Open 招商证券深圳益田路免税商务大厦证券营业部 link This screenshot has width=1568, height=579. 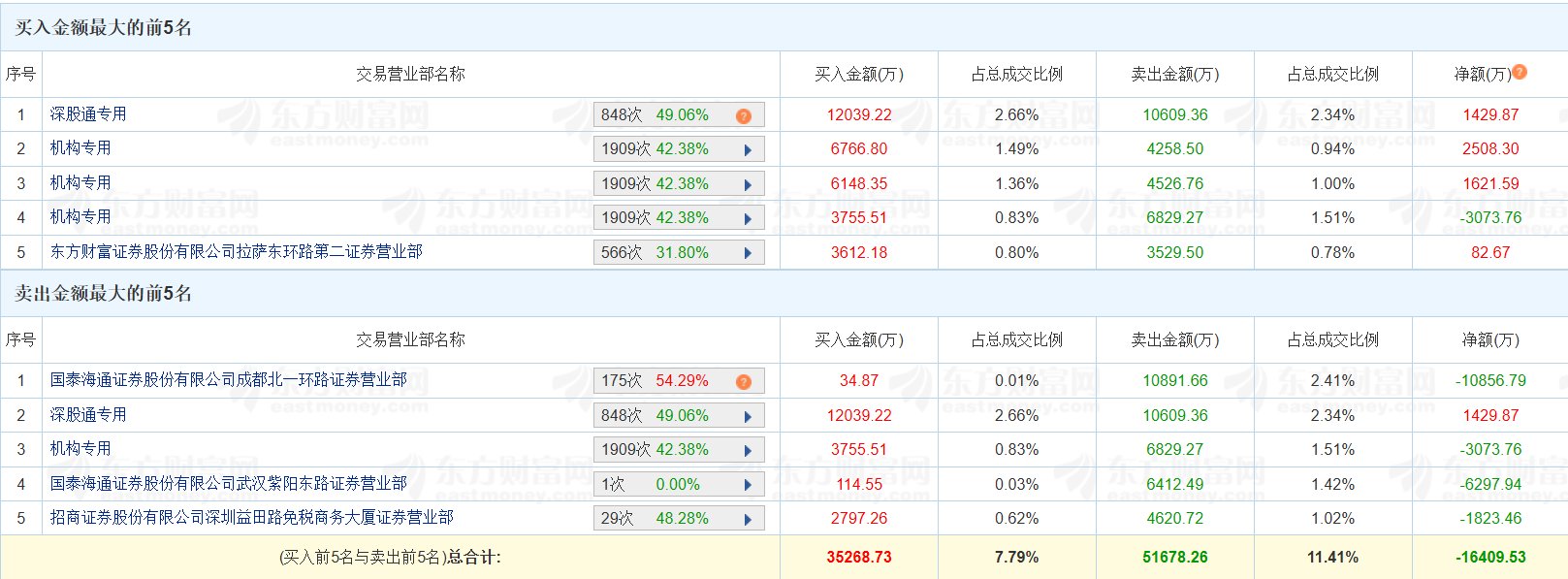(251, 518)
